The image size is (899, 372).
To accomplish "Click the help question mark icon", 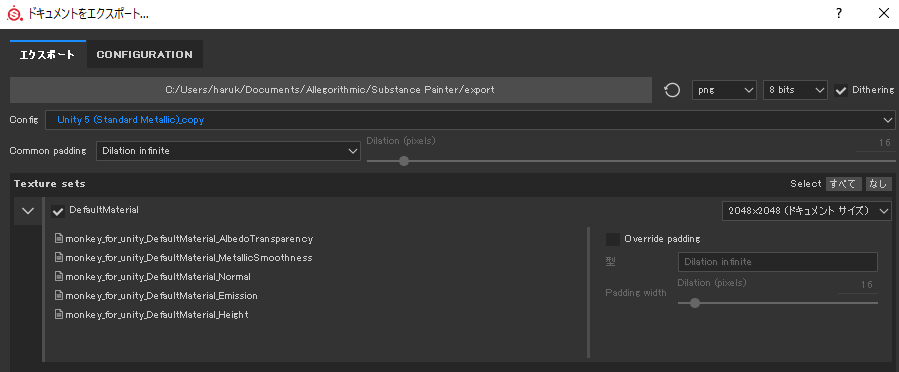I will 839,14.
